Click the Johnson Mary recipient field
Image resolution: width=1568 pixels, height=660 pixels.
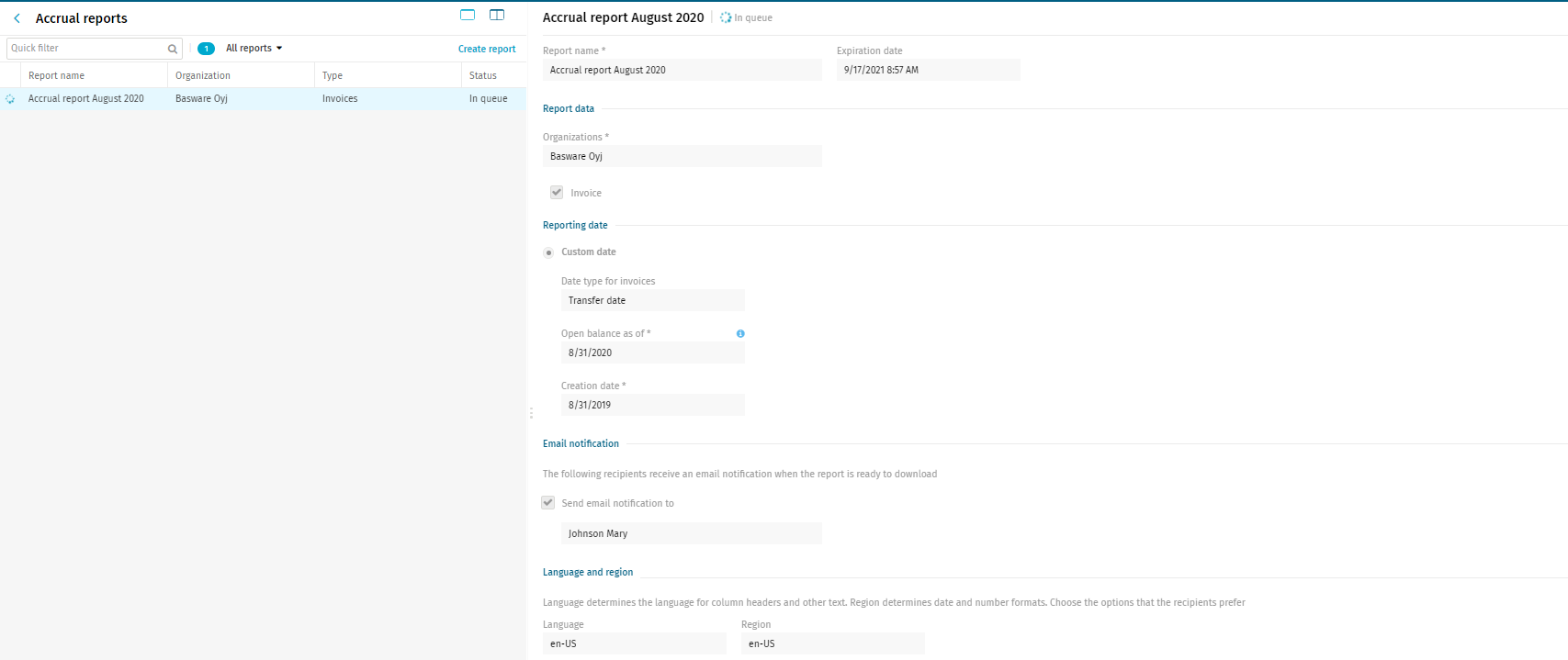click(x=692, y=533)
